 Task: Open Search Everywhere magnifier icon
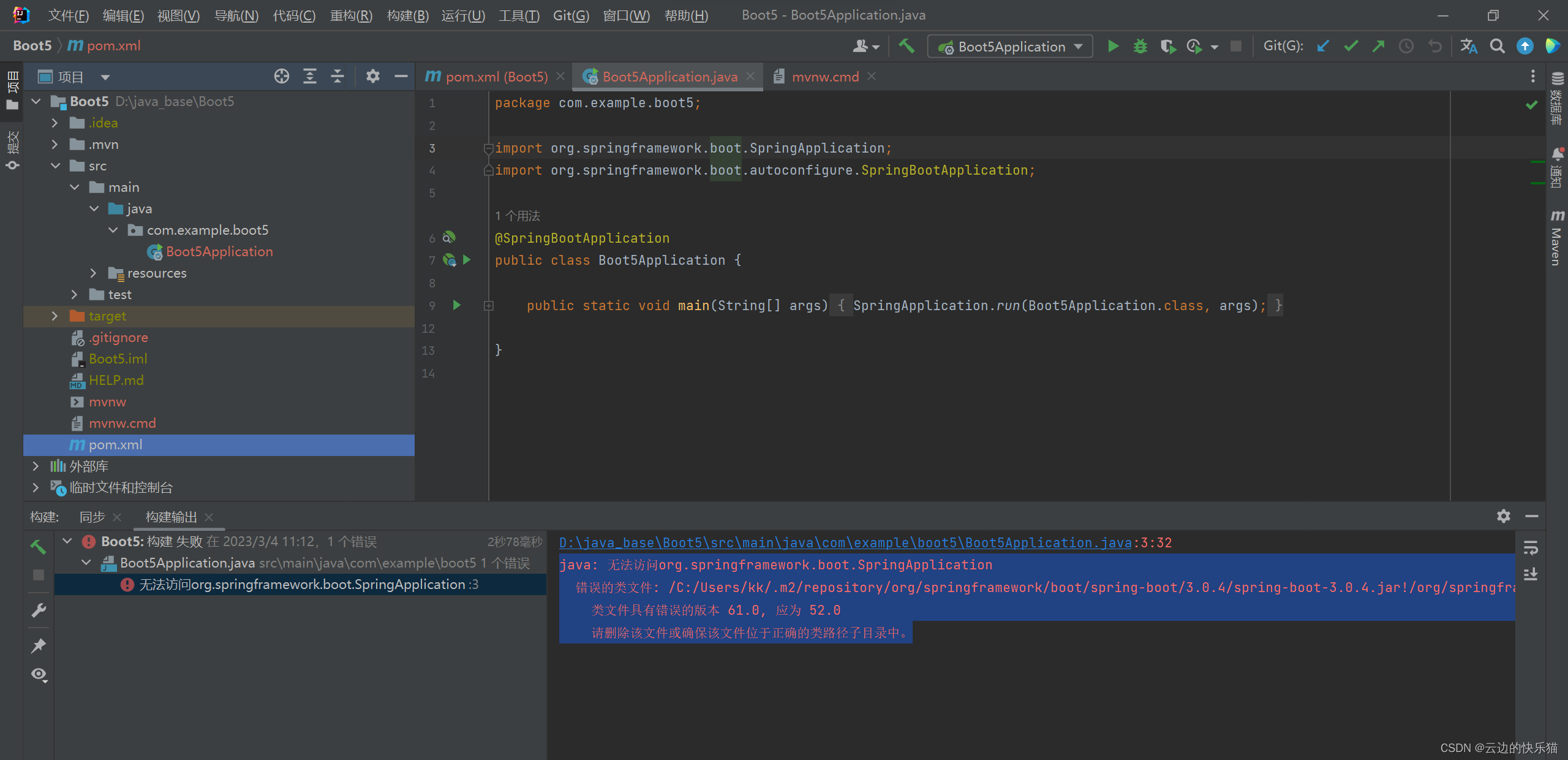pyautogui.click(x=1497, y=47)
